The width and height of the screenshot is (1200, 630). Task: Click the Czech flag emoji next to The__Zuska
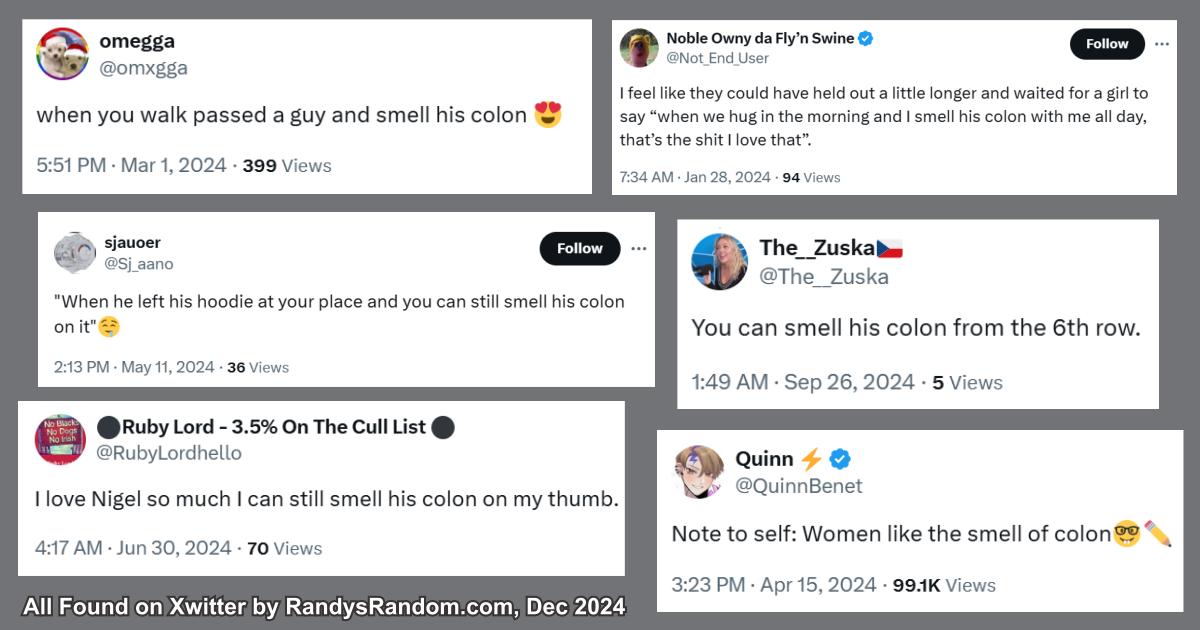pos(890,248)
